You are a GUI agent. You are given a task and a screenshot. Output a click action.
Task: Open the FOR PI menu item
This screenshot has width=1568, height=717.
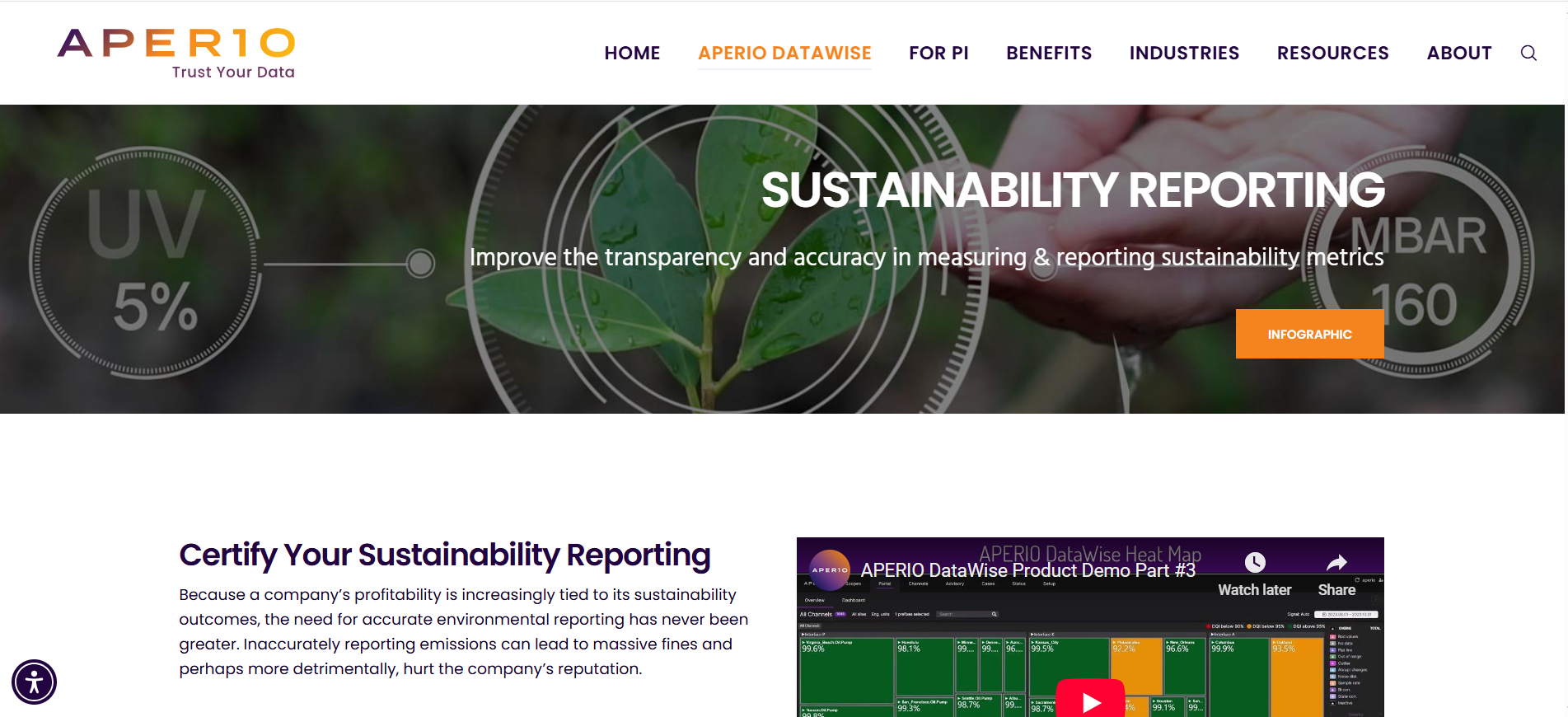[938, 53]
